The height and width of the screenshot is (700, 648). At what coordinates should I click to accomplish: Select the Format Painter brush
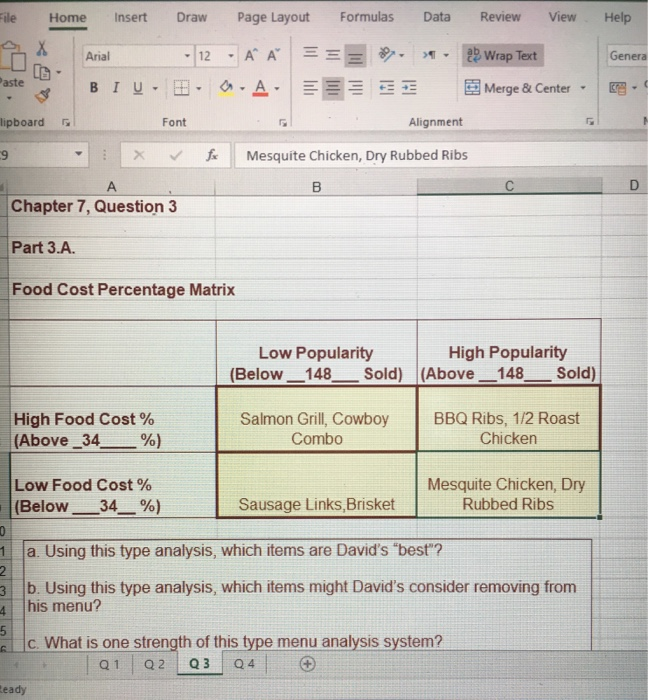point(42,95)
